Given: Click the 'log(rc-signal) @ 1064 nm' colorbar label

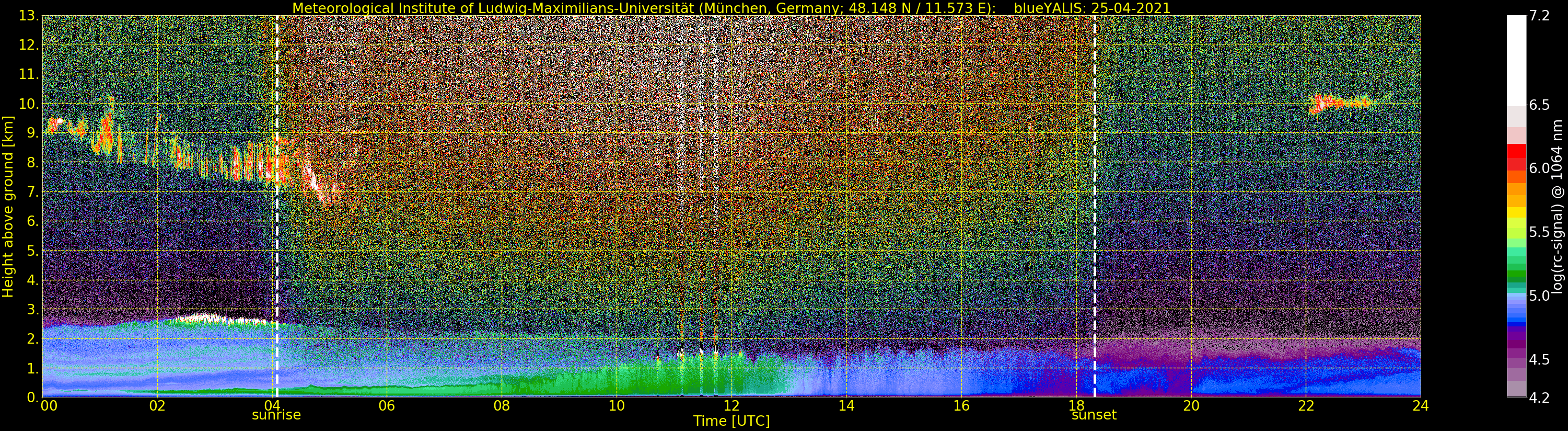Looking at the screenshot, I should (1558, 206).
